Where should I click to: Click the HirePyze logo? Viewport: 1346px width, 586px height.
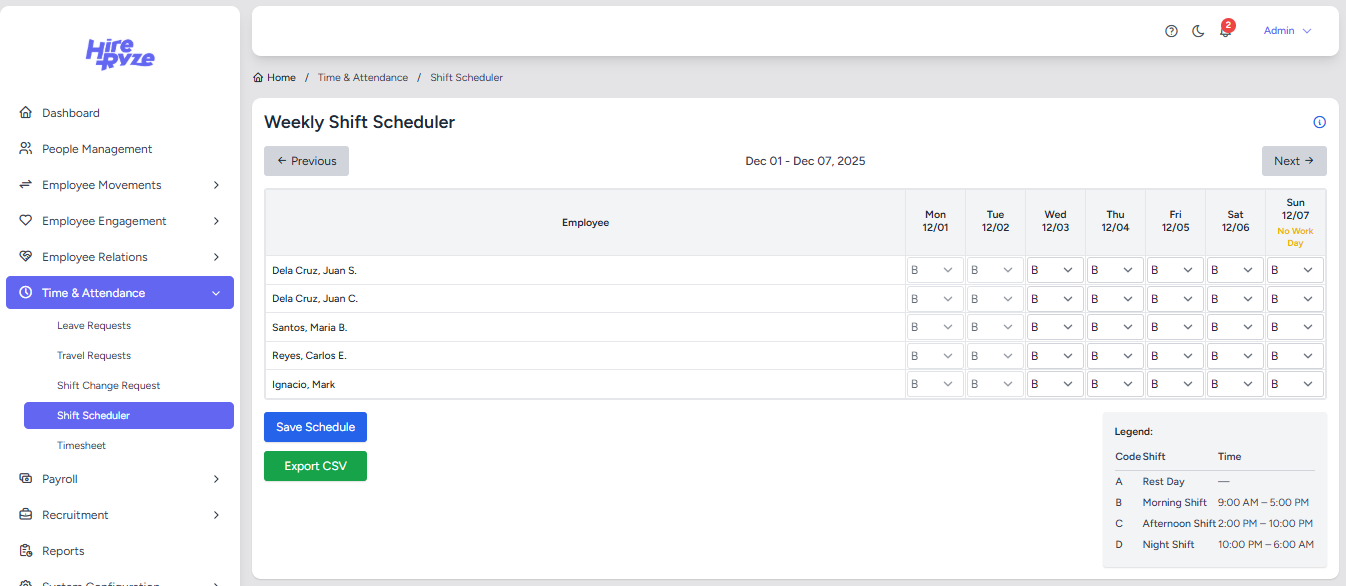[120, 54]
